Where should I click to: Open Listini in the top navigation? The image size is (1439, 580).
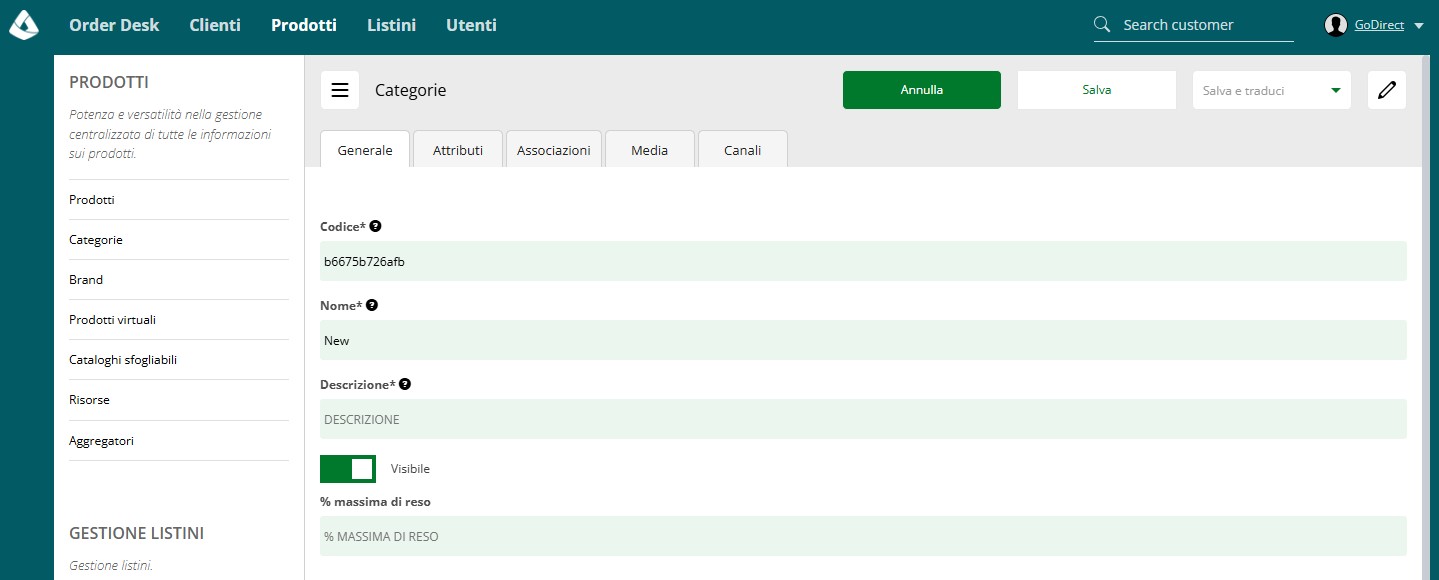[391, 25]
